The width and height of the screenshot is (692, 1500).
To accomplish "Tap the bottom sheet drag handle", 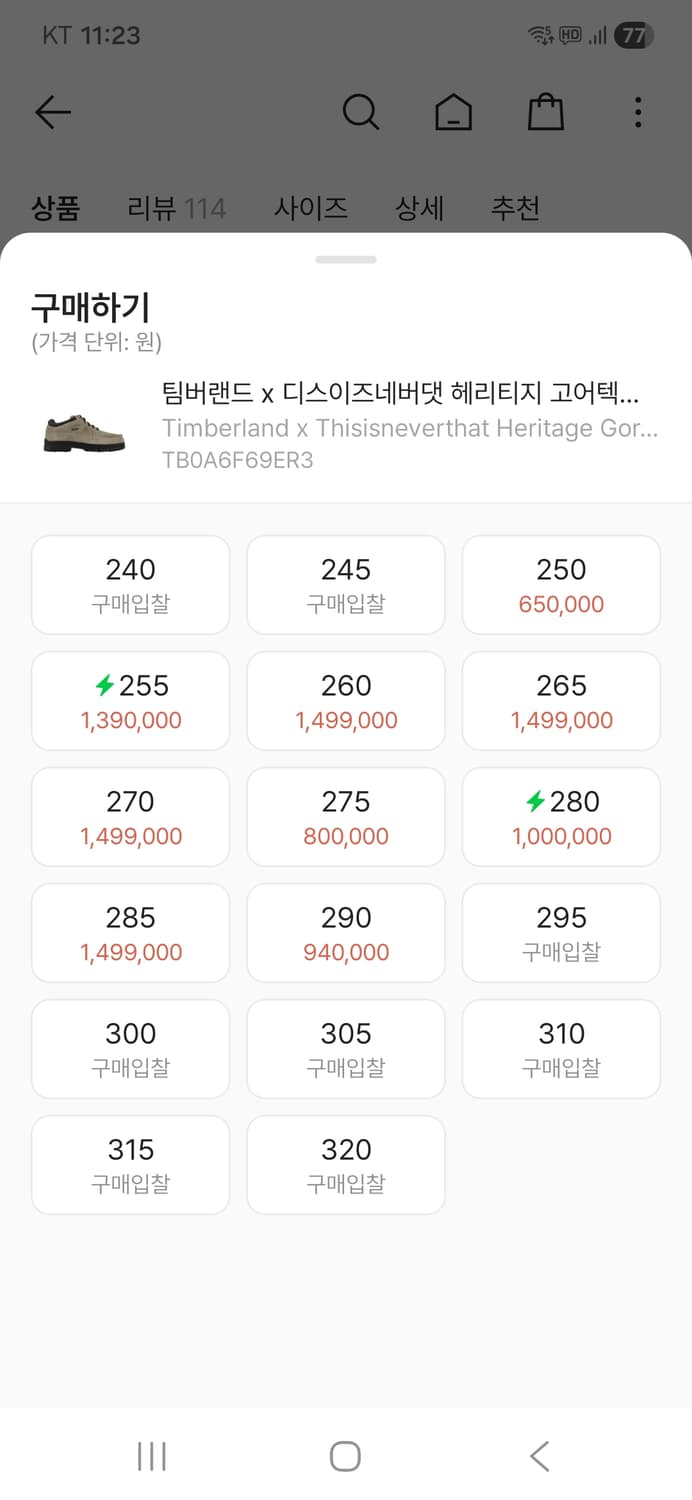I will pos(346,260).
